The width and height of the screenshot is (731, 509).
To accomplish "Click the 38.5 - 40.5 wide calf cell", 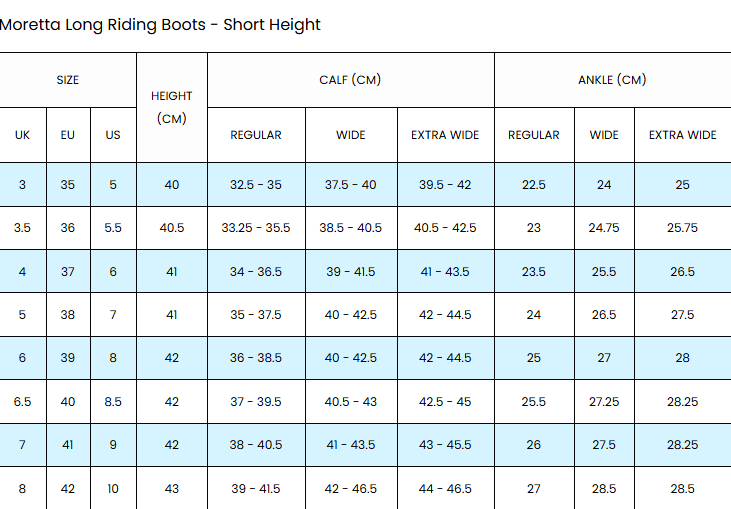I will click(x=351, y=228).
